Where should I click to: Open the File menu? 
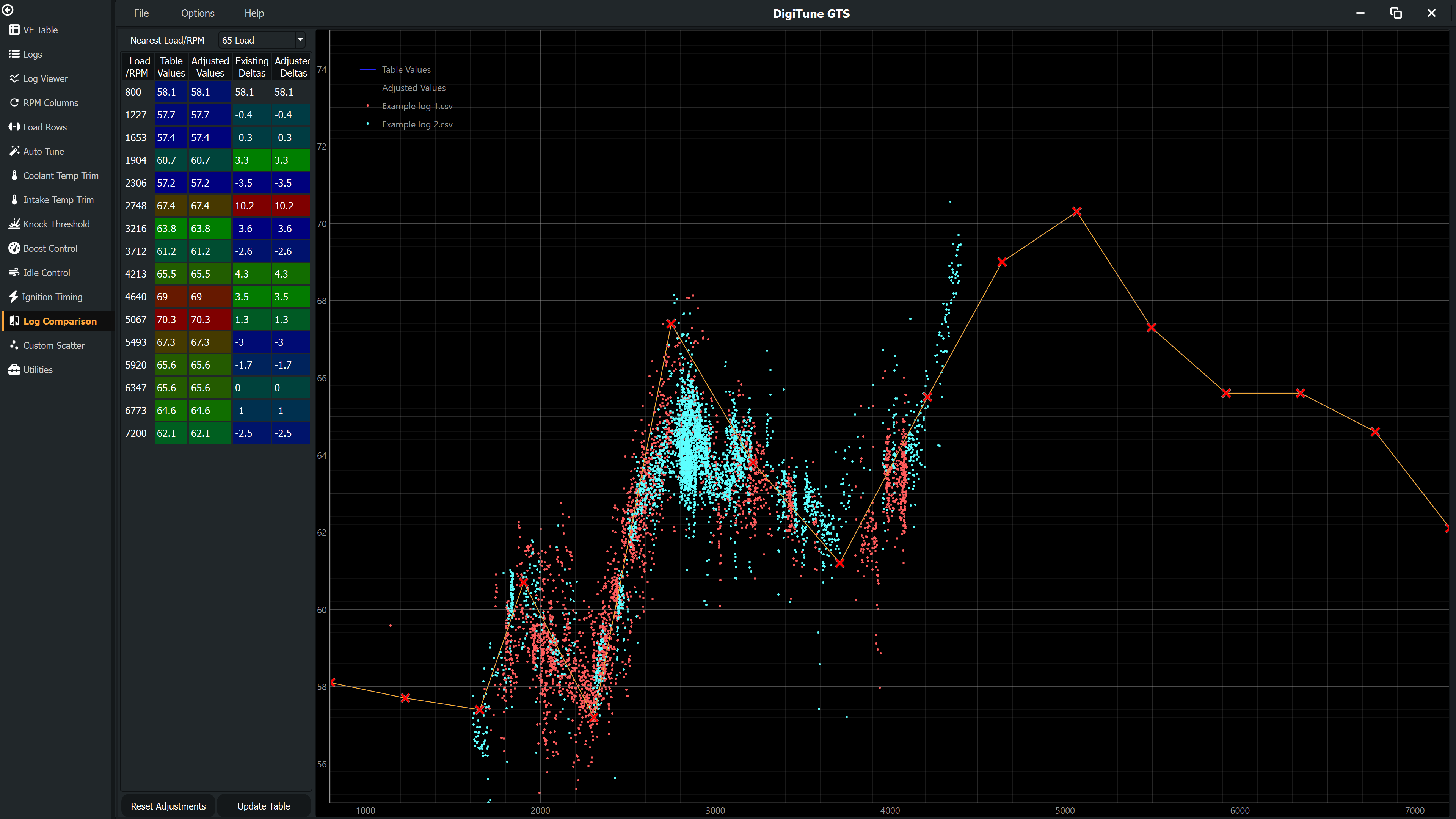click(141, 13)
